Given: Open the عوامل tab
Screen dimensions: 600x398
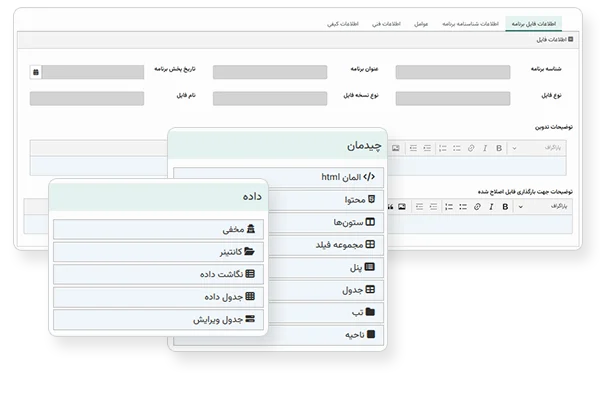Looking at the screenshot, I should 421,24.
